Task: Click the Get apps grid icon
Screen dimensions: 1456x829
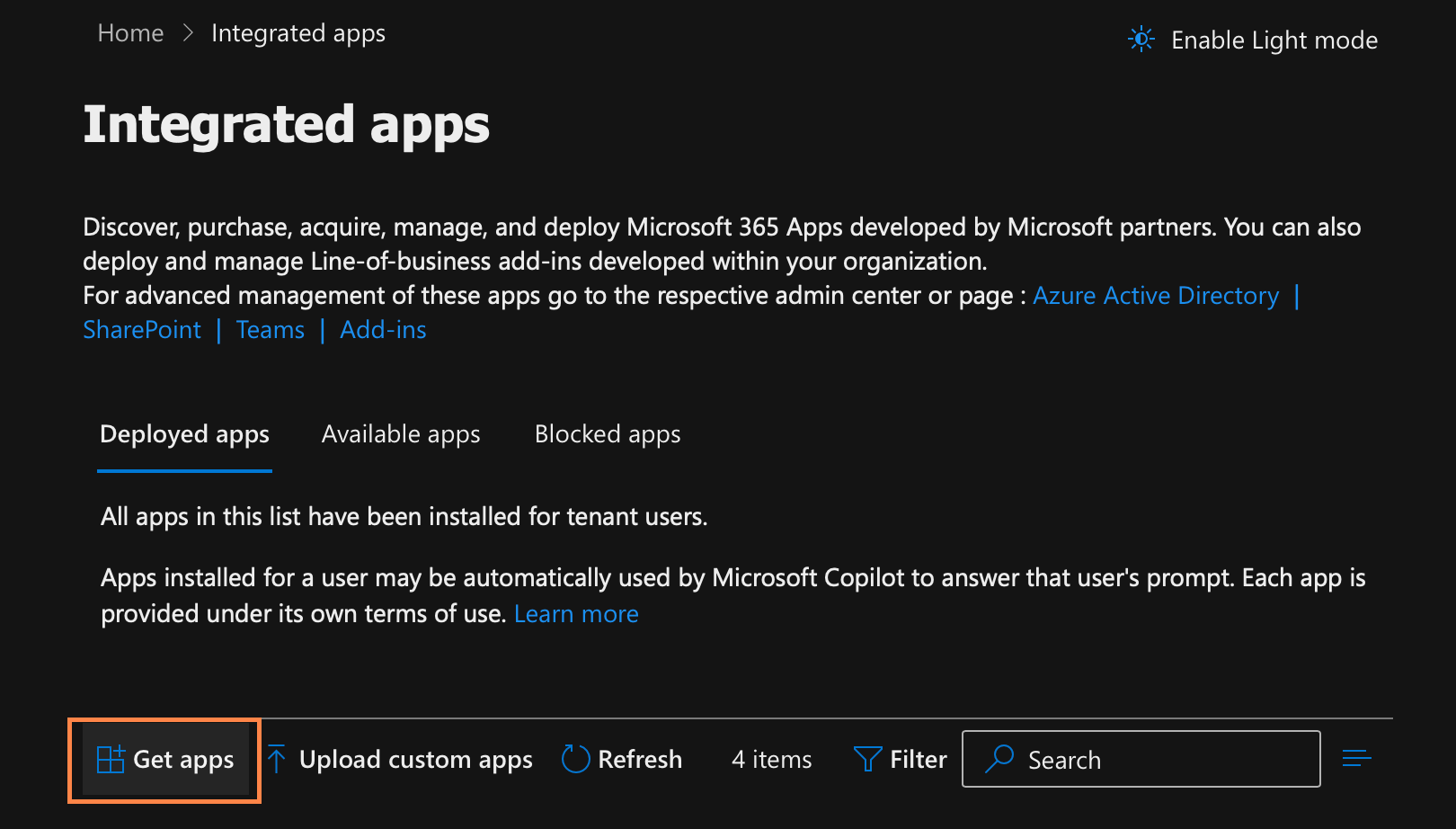Action: tap(111, 760)
